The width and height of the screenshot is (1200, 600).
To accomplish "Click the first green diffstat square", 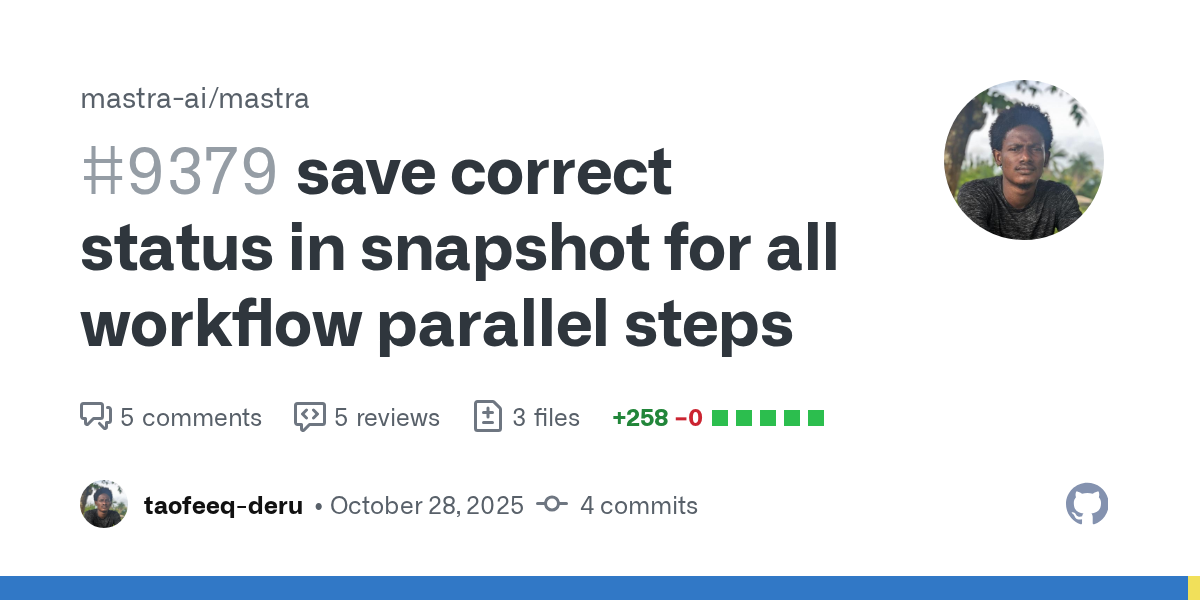I will click(719, 417).
